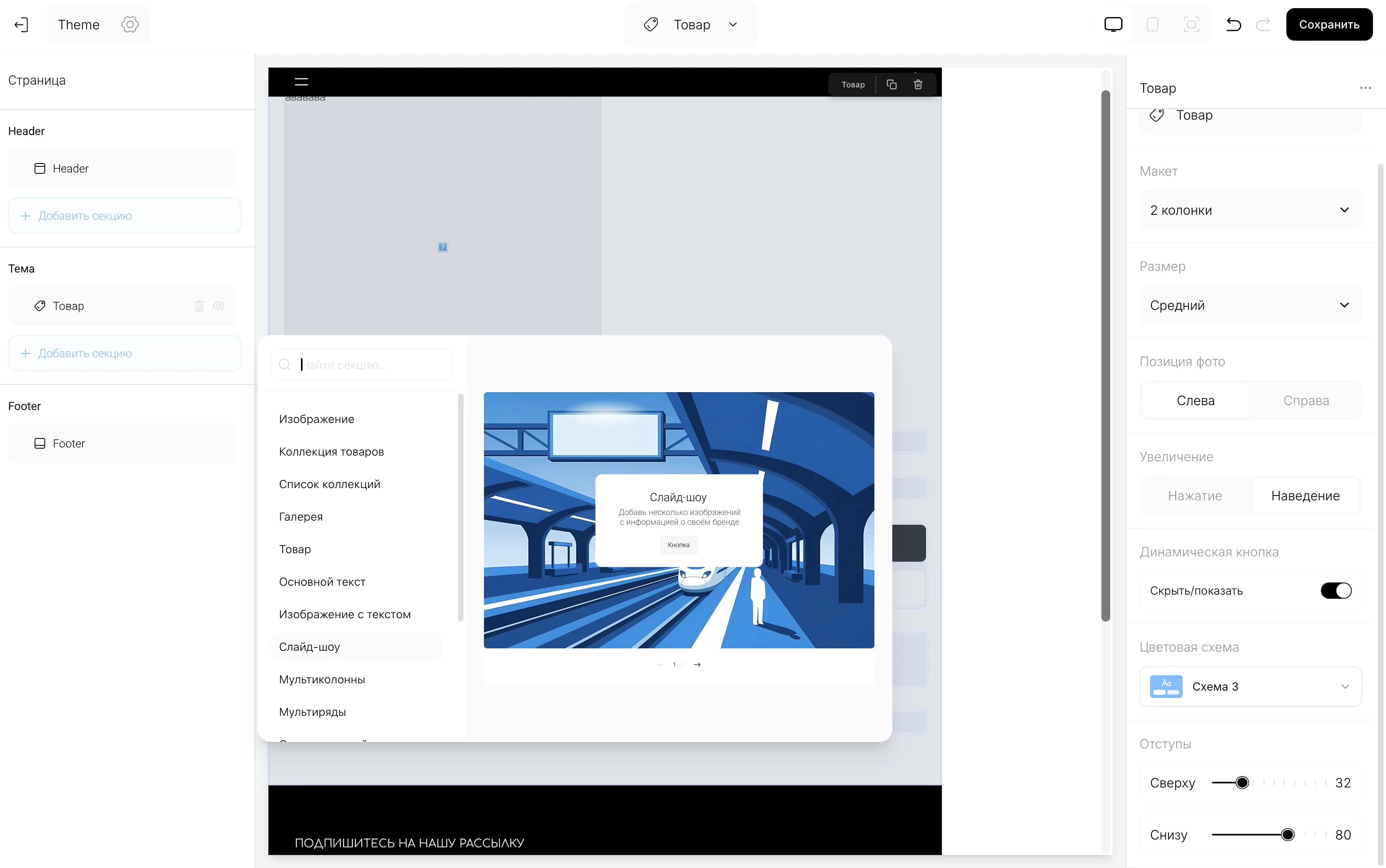Click the broken image placeholder icon

[x=442, y=247]
